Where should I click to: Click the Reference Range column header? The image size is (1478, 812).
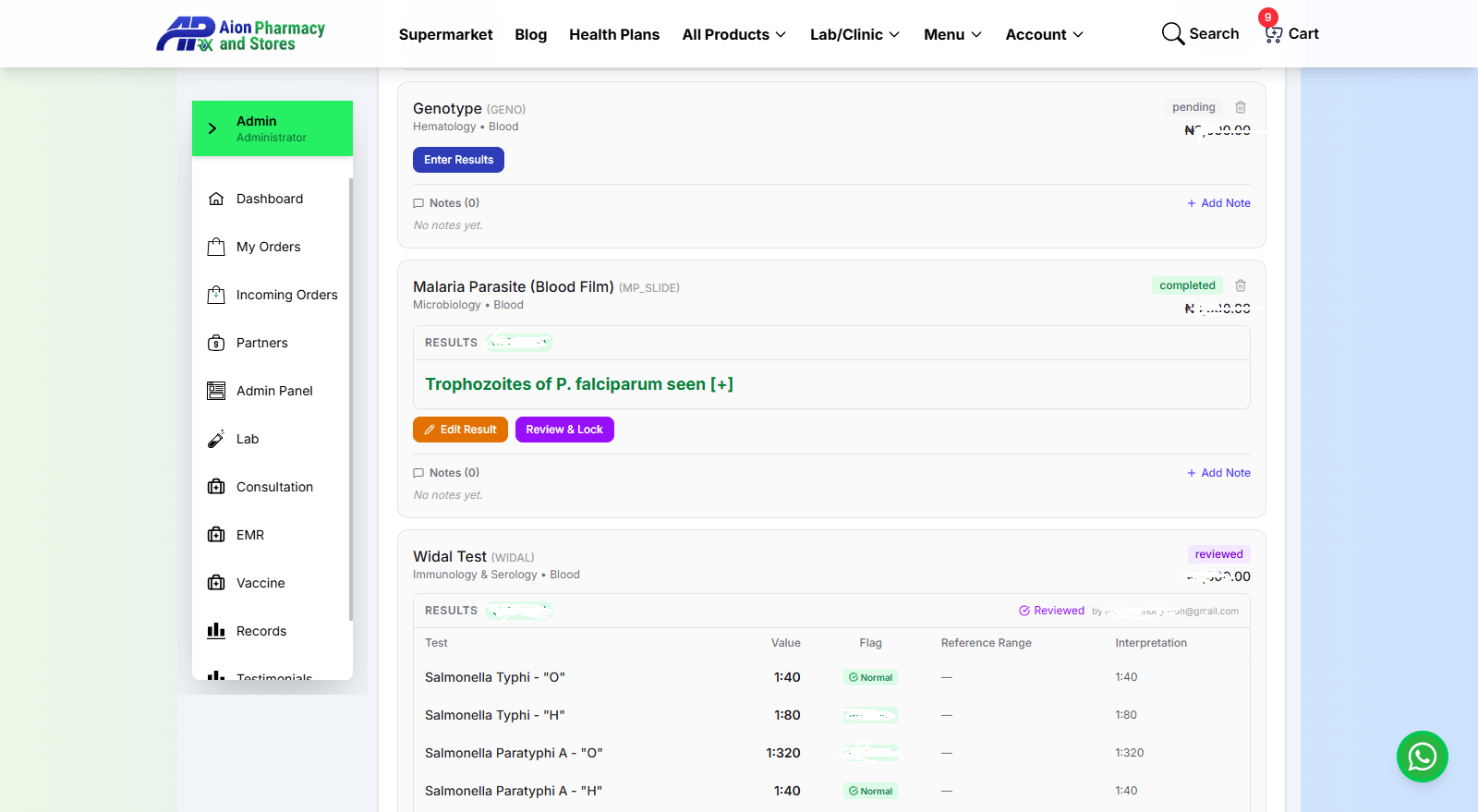pos(987,643)
